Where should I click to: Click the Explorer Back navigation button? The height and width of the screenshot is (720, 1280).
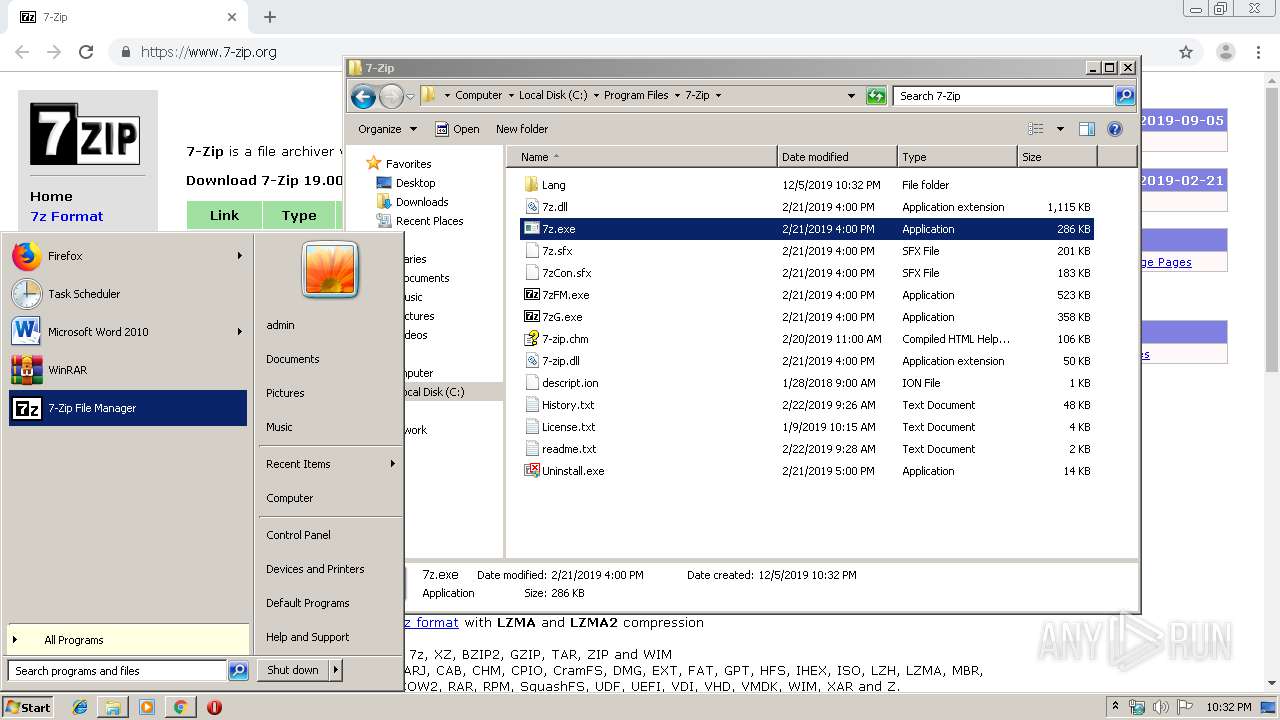(x=363, y=96)
